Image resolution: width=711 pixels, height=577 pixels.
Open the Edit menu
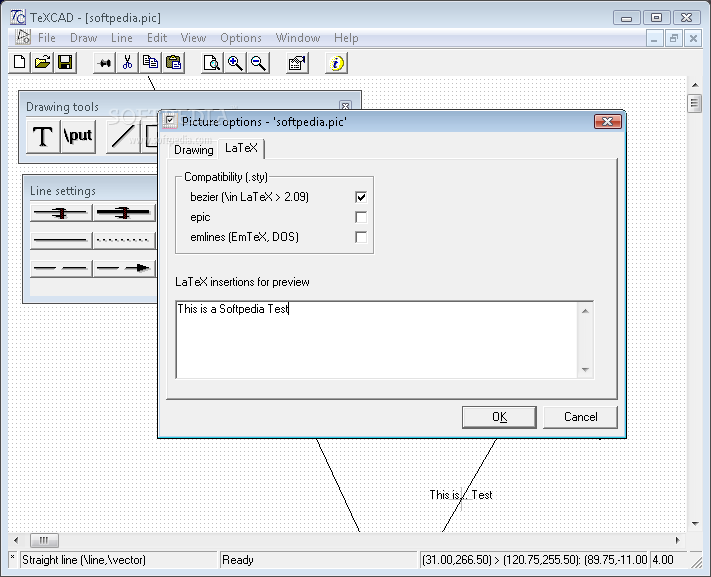157,38
